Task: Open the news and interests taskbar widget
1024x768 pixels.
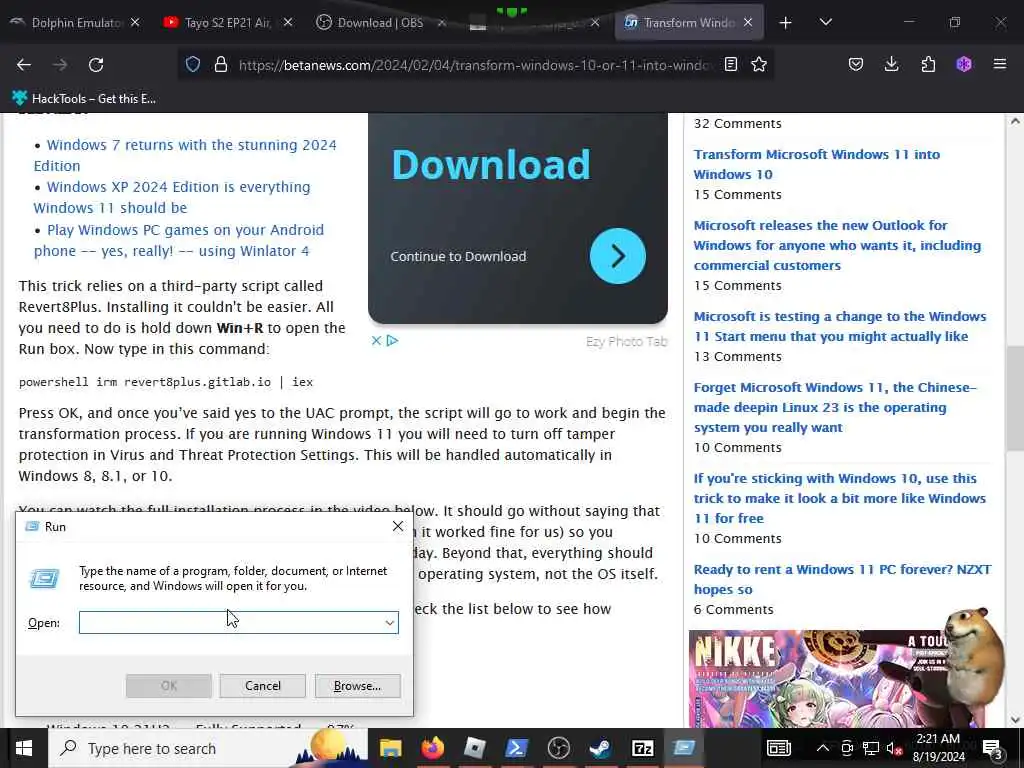Action: pyautogui.click(x=779, y=748)
